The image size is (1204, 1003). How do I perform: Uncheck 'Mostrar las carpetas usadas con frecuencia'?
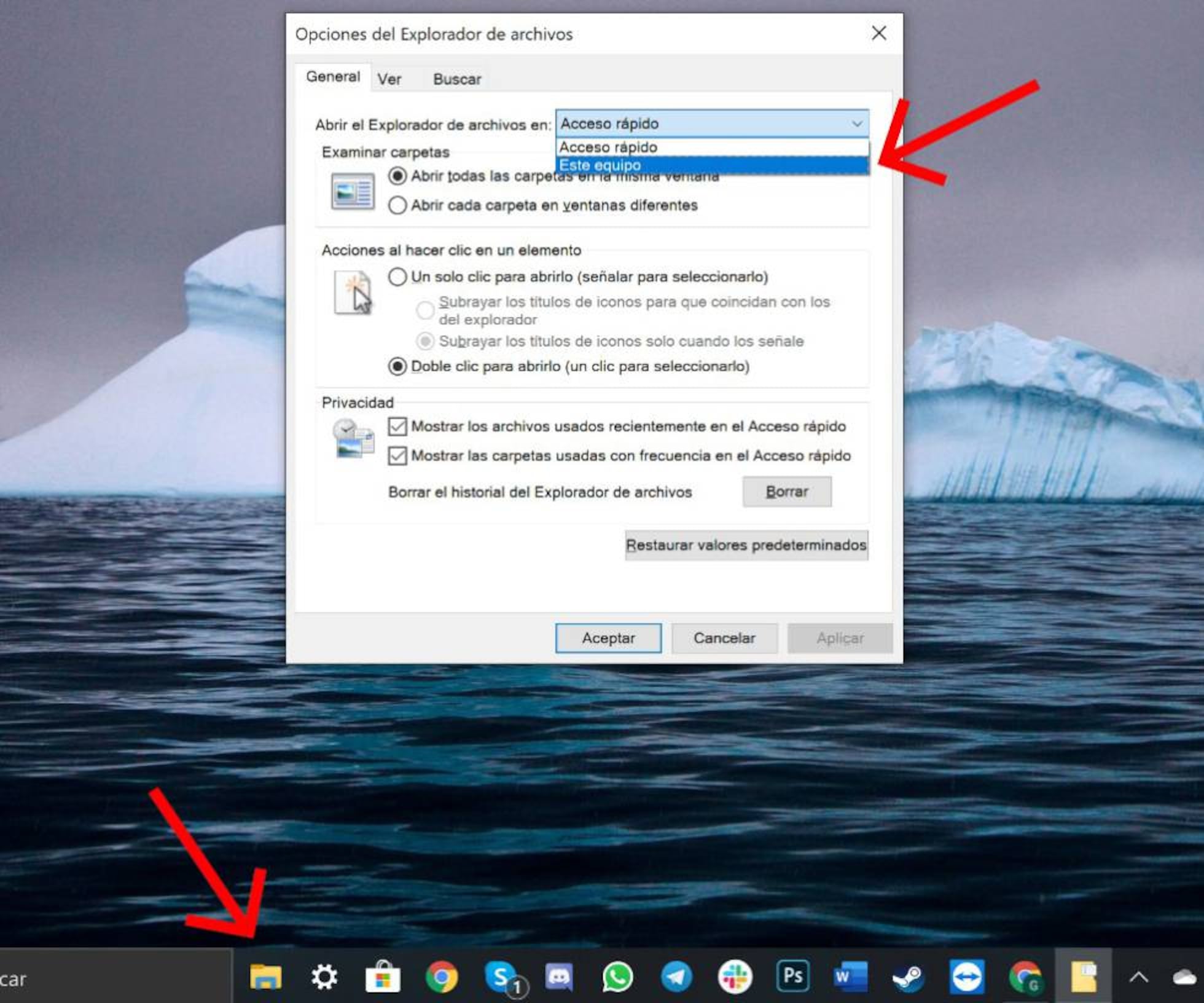point(397,455)
